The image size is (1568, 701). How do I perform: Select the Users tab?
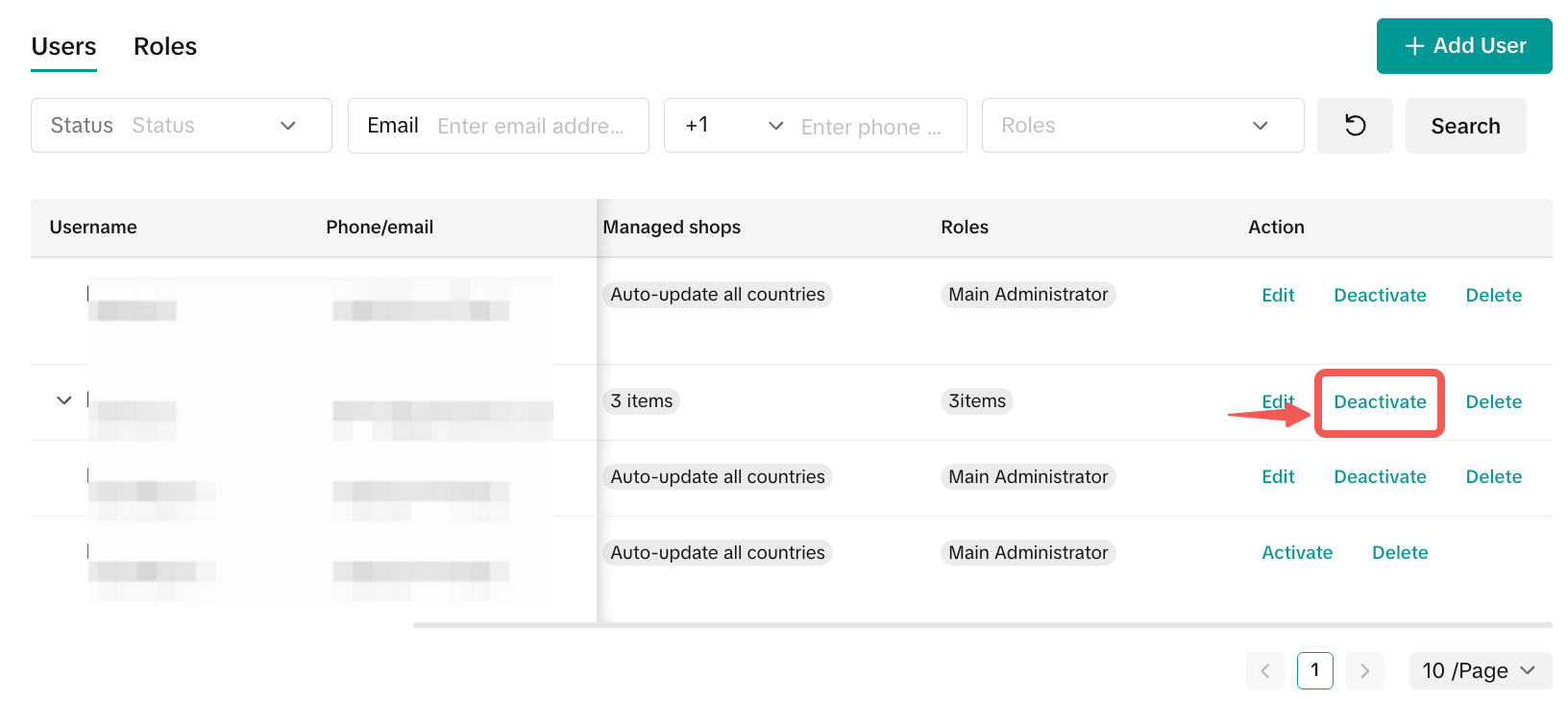click(x=63, y=46)
